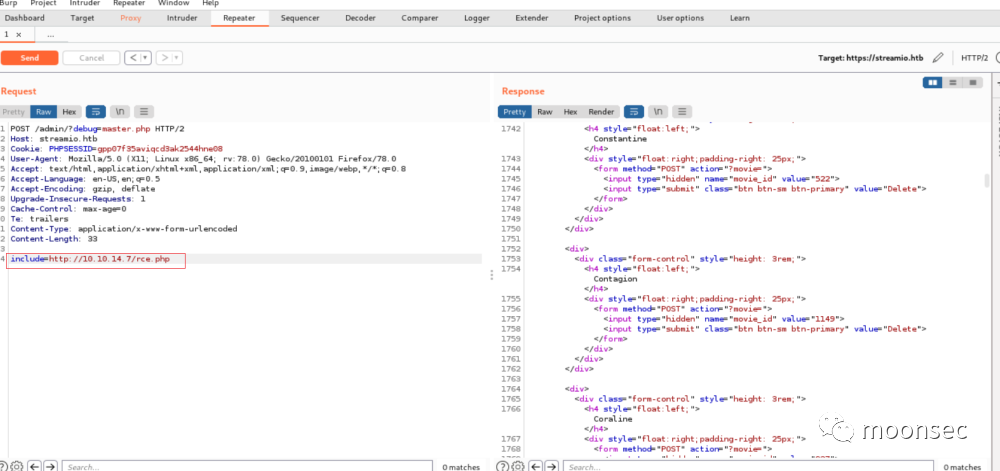
Task: Open the User options tab
Action: pos(680,18)
